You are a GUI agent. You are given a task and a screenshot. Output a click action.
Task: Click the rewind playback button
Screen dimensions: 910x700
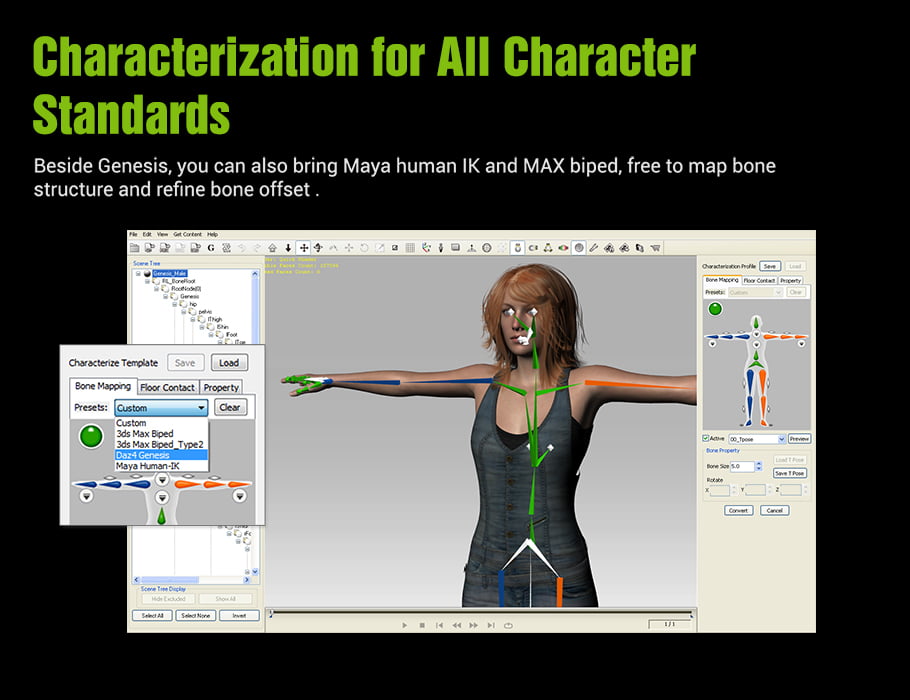tap(457, 625)
